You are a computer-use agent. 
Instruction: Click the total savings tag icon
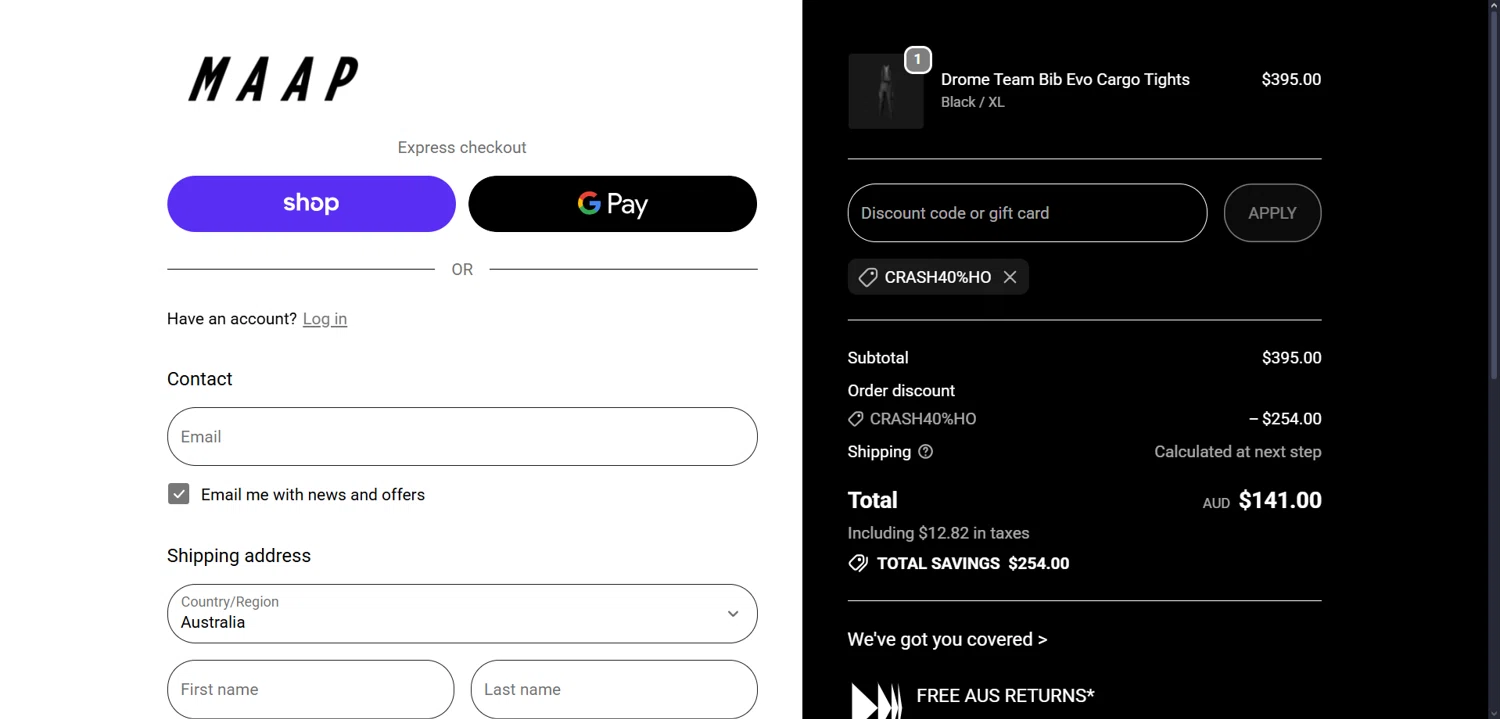858,563
